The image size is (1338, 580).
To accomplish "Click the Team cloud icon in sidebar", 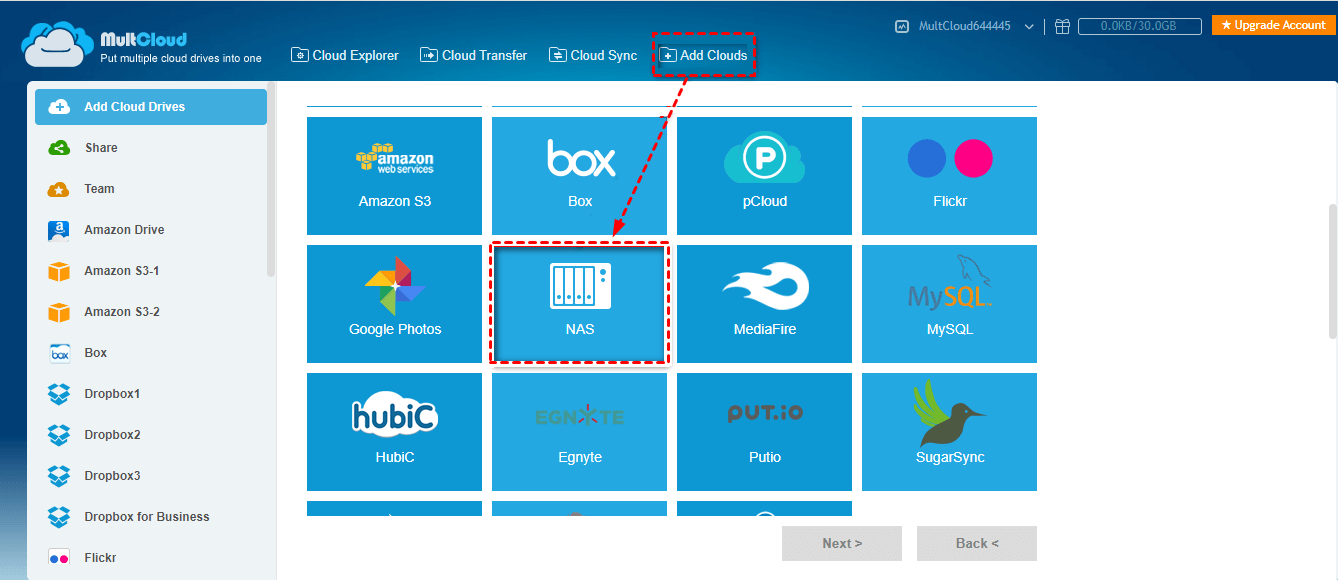I will point(59,189).
